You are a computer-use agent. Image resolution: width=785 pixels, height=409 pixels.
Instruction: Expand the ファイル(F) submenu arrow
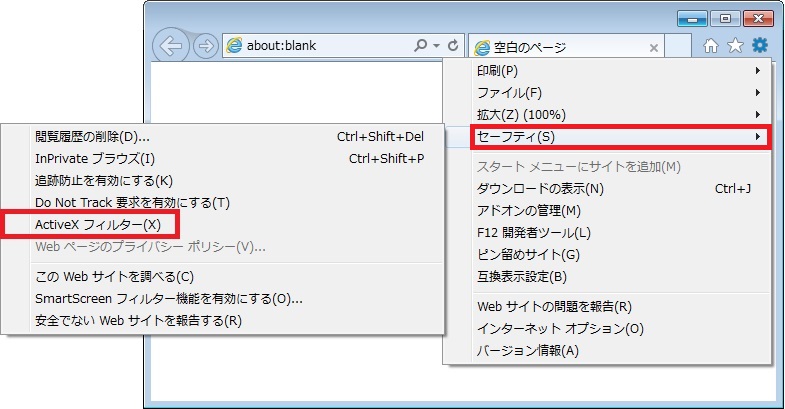(x=758, y=93)
